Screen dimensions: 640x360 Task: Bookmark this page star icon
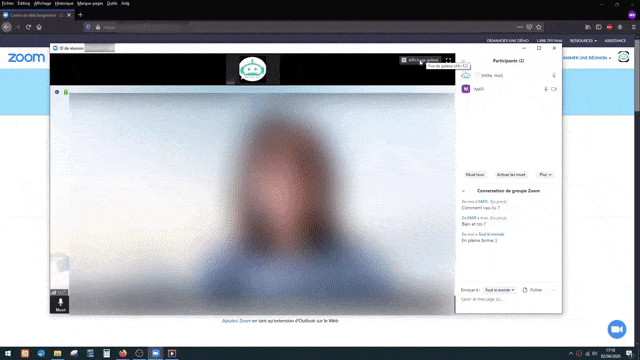[539, 27]
